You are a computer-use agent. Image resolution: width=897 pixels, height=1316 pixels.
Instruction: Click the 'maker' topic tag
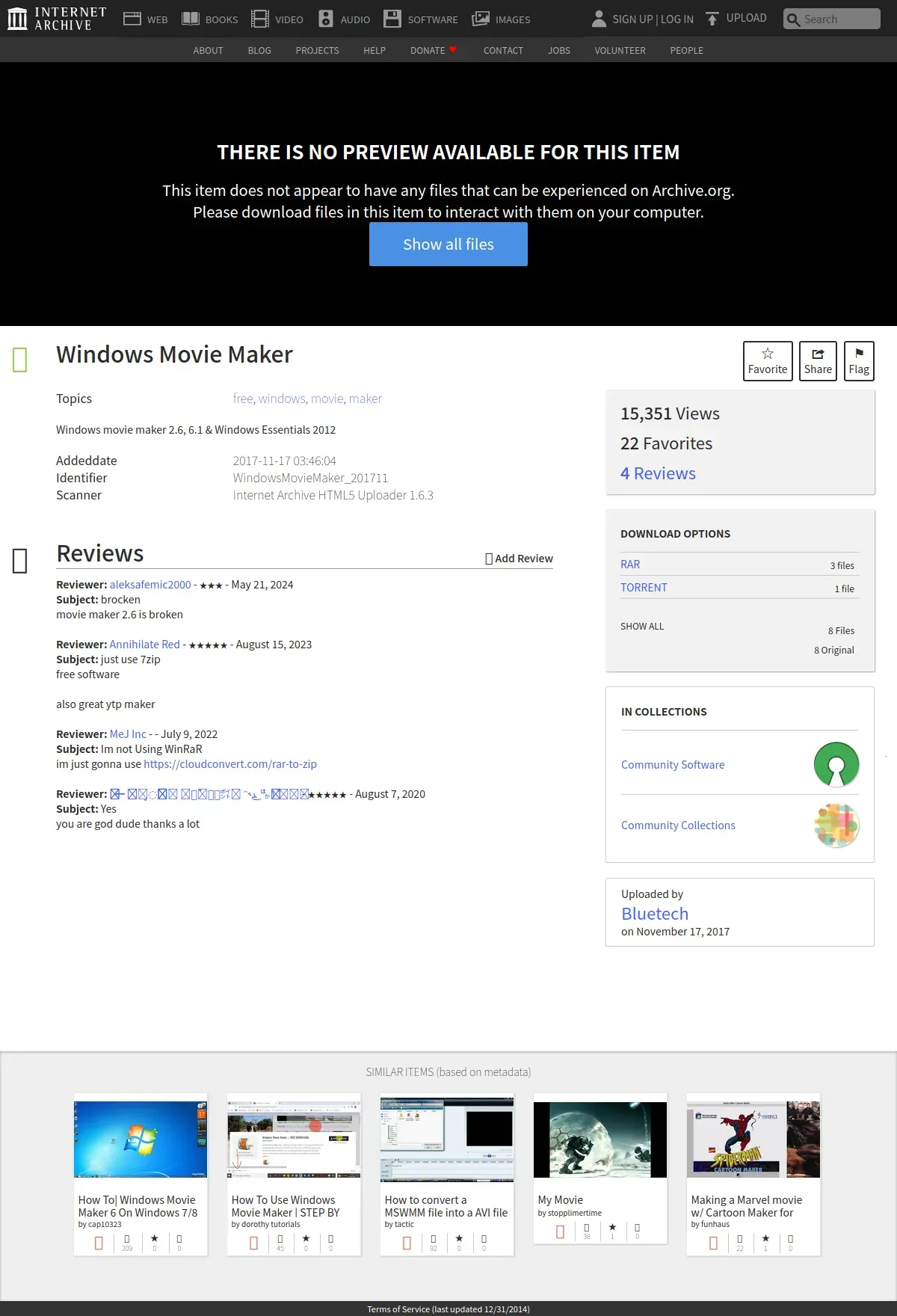coord(366,399)
